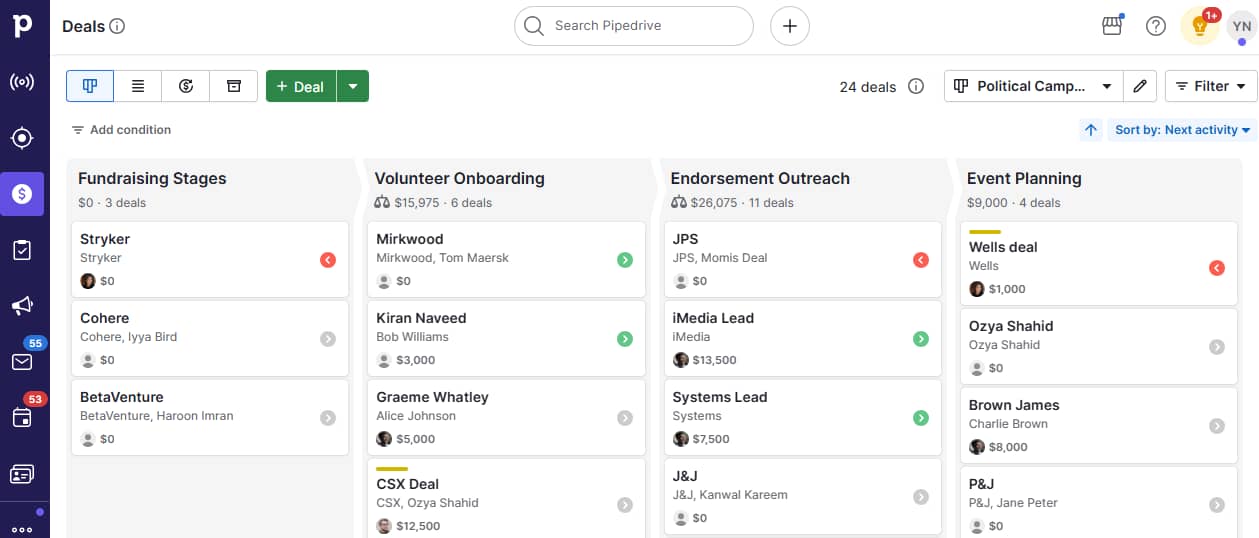Screen dimensions: 1259x538
Task: Open the More dots menu in sidebar
Action: [x=22, y=529]
